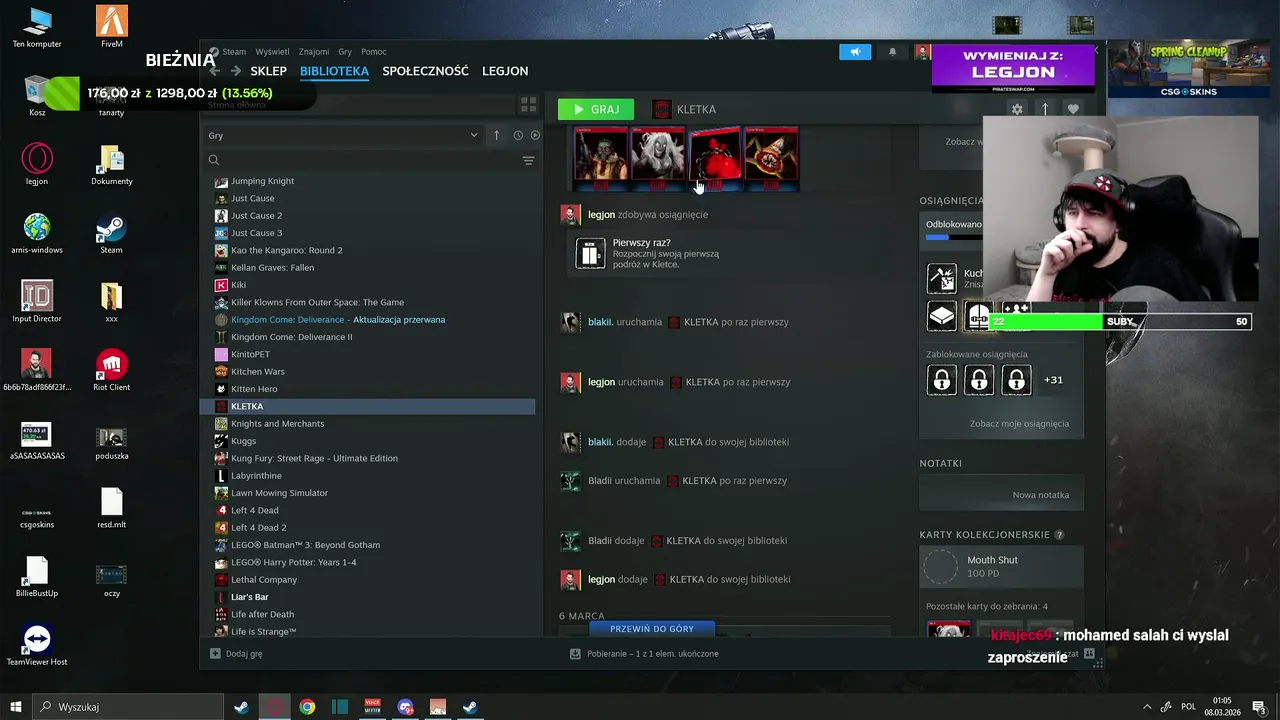Open Riot Client desktop icon
This screenshot has width=1280, height=720.
[112, 371]
